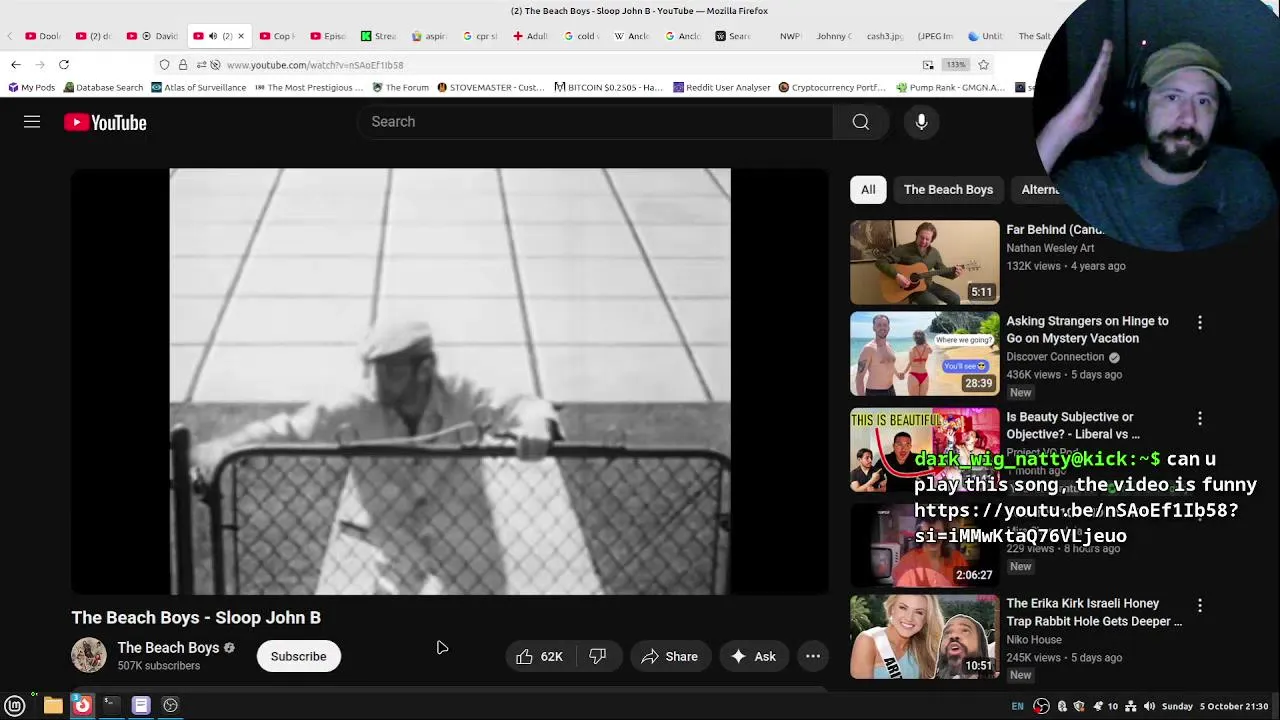Image resolution: width=1280 pixels, height=720 pixels.
Task: Open the volume control in tray
Action: tap(1149, 706)
